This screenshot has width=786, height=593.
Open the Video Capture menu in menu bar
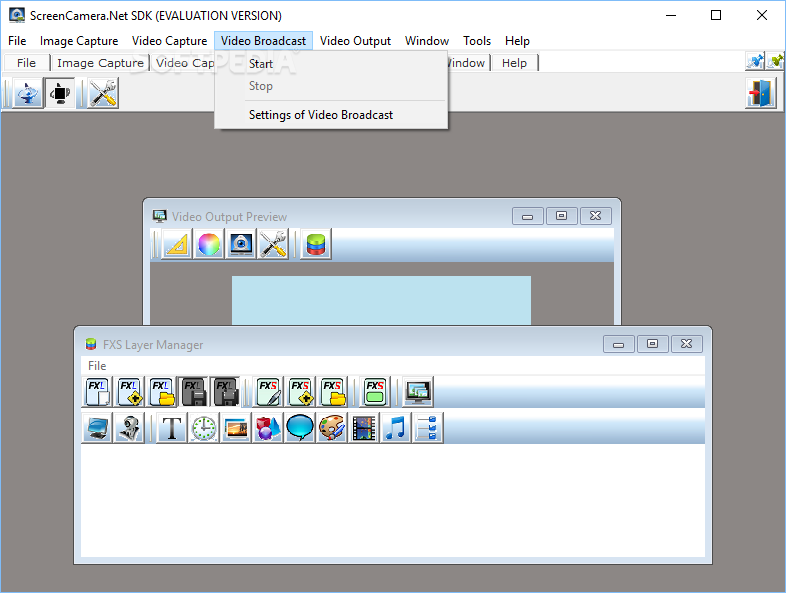pyautogui.click(x=169, y=41)
